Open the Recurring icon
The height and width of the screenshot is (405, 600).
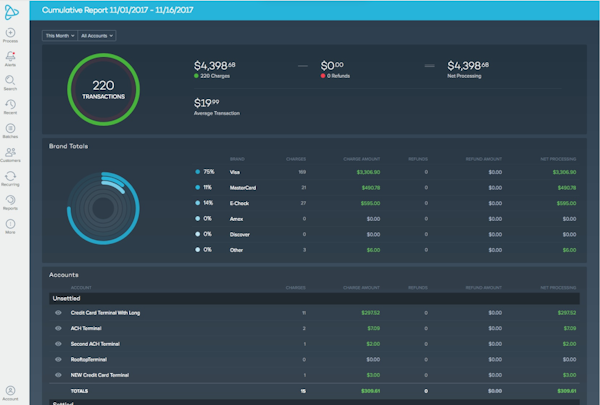10,178
